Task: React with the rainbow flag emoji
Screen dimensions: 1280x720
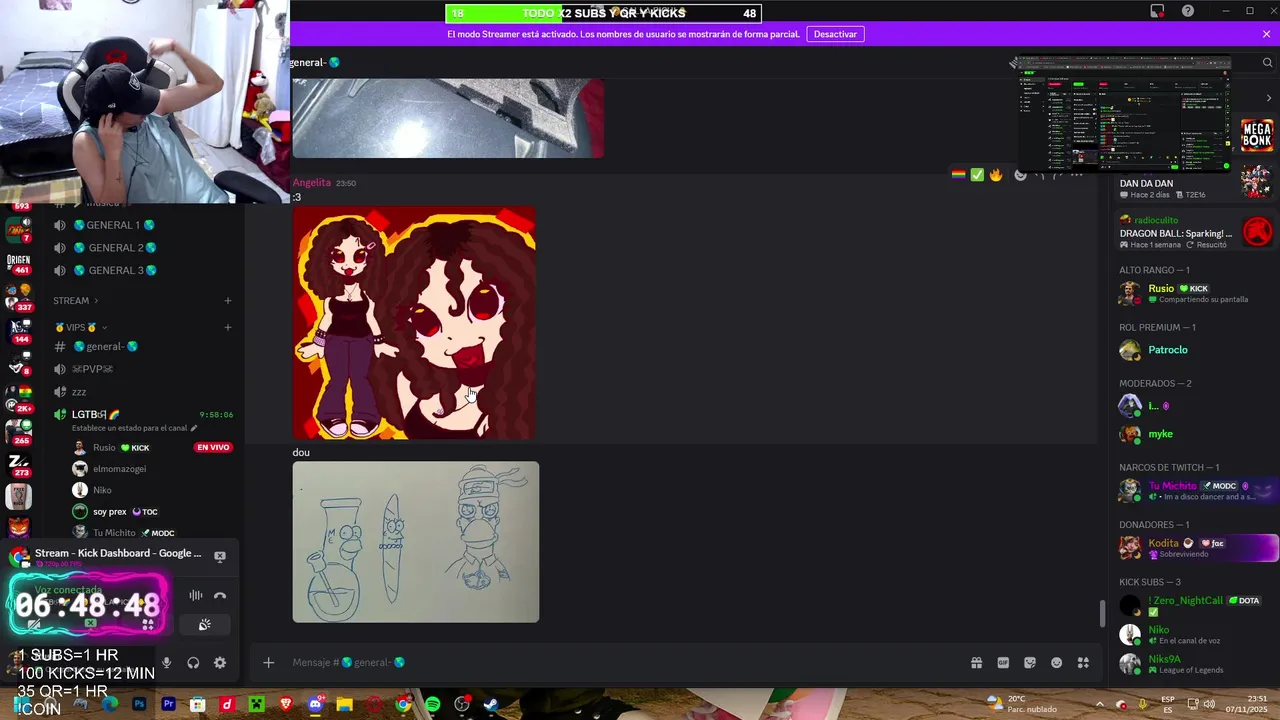Action: pyautogui.click(x=958, y=175)
